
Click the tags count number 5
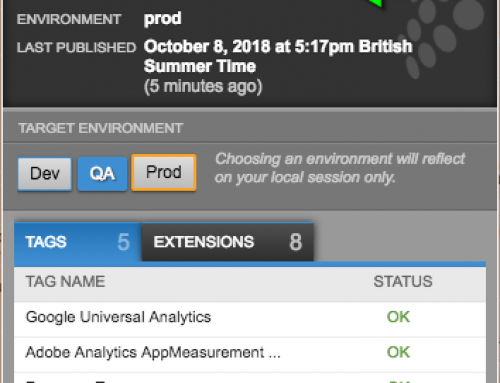[x=123, y=242]
